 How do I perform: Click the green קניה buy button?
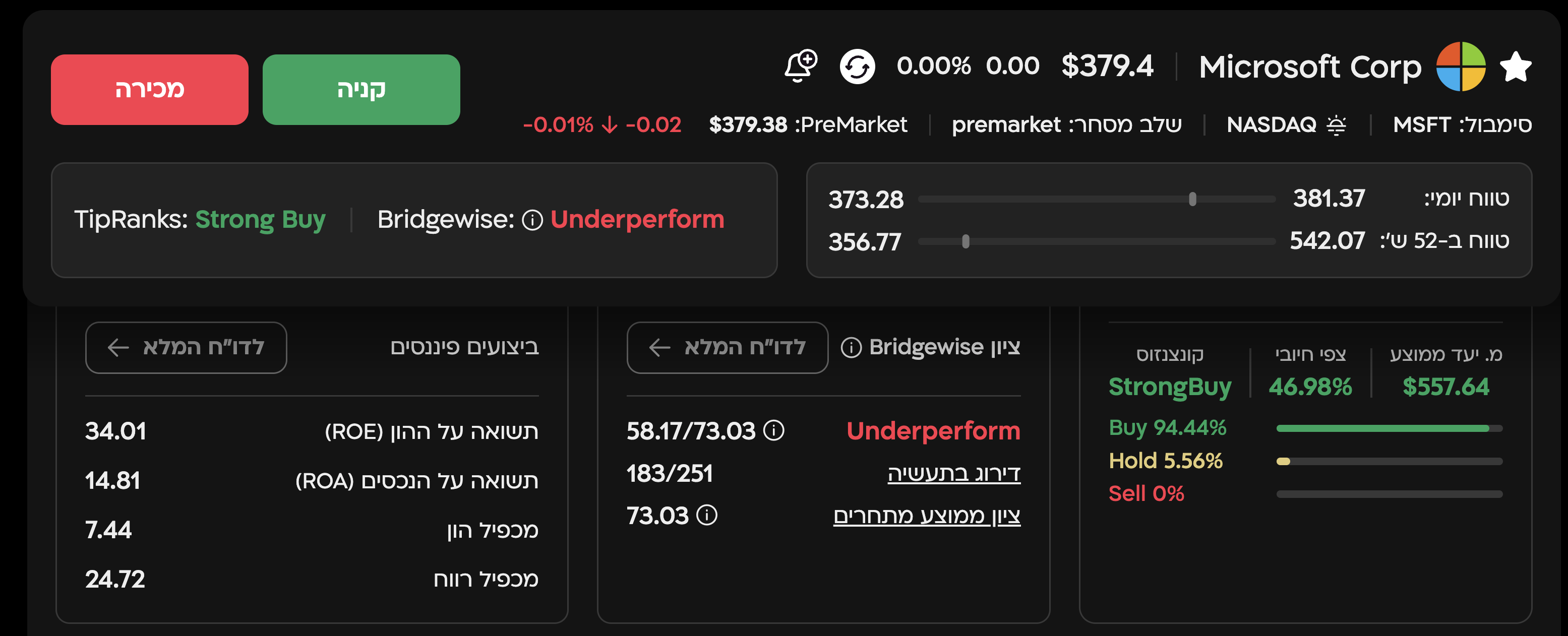[361, 90]
